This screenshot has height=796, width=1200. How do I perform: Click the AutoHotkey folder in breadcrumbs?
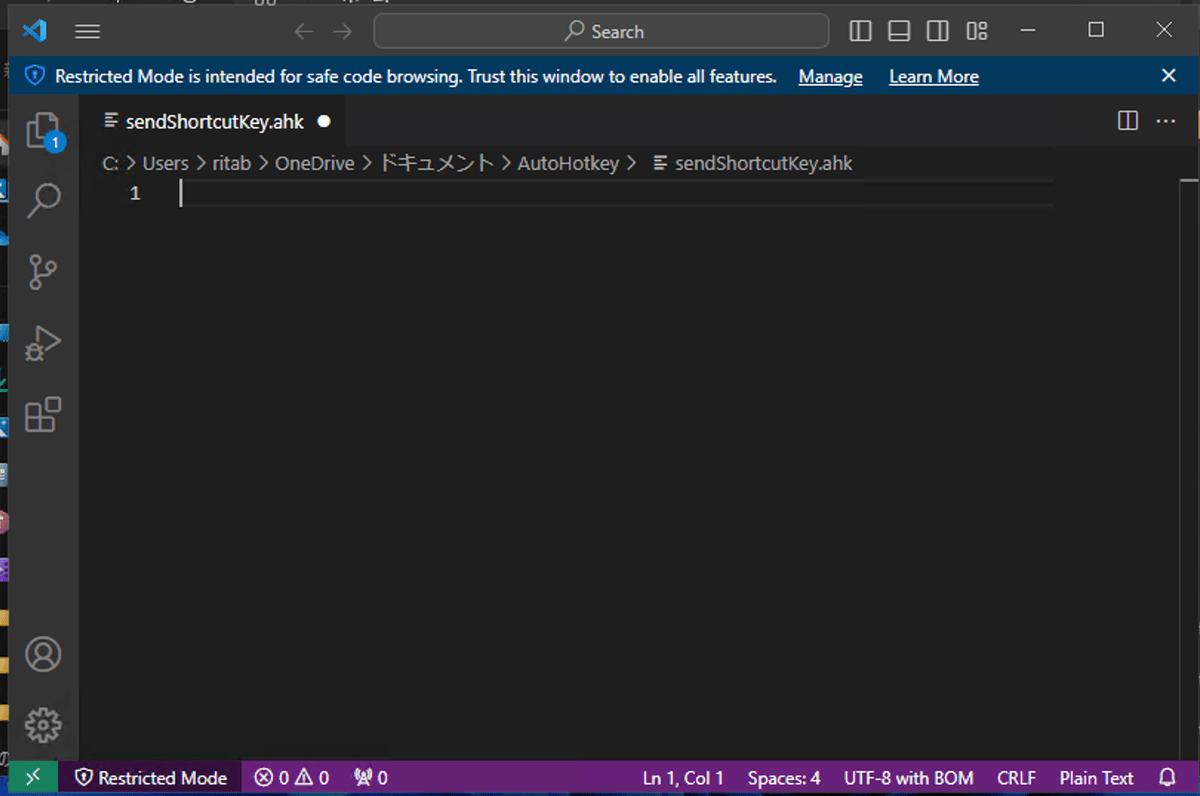[568, 163]
